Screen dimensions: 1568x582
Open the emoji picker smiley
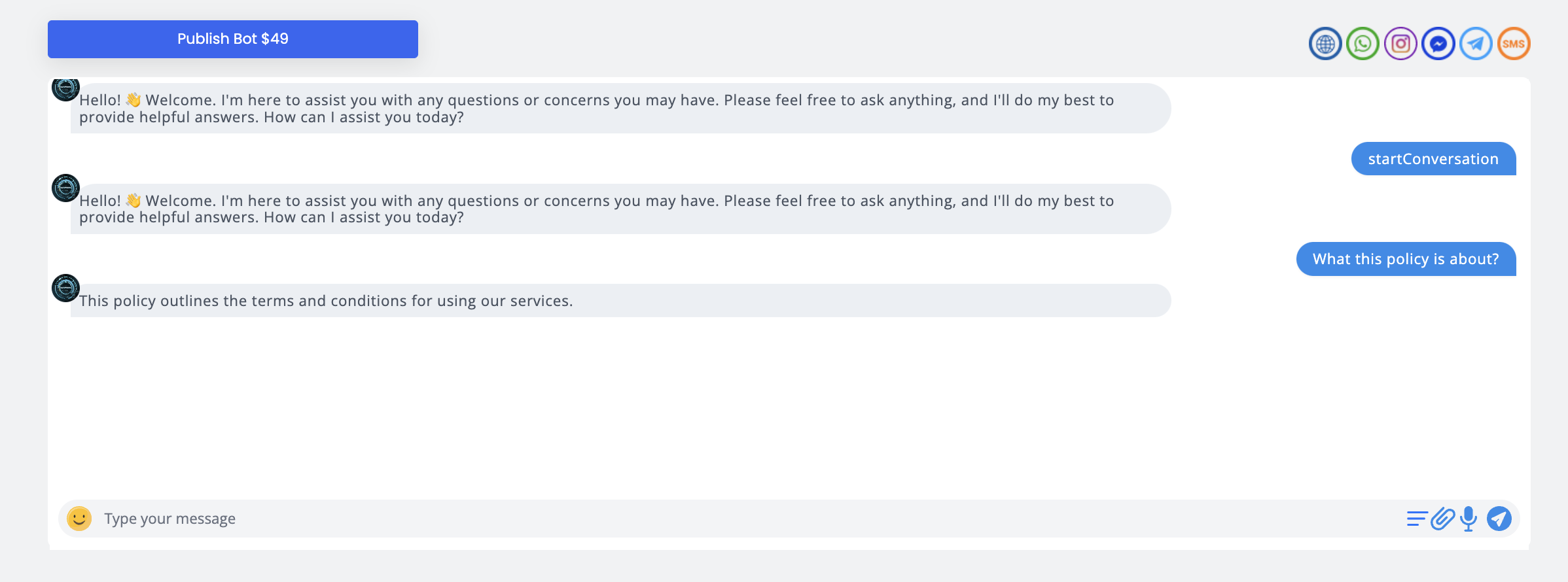pos(79,519)
